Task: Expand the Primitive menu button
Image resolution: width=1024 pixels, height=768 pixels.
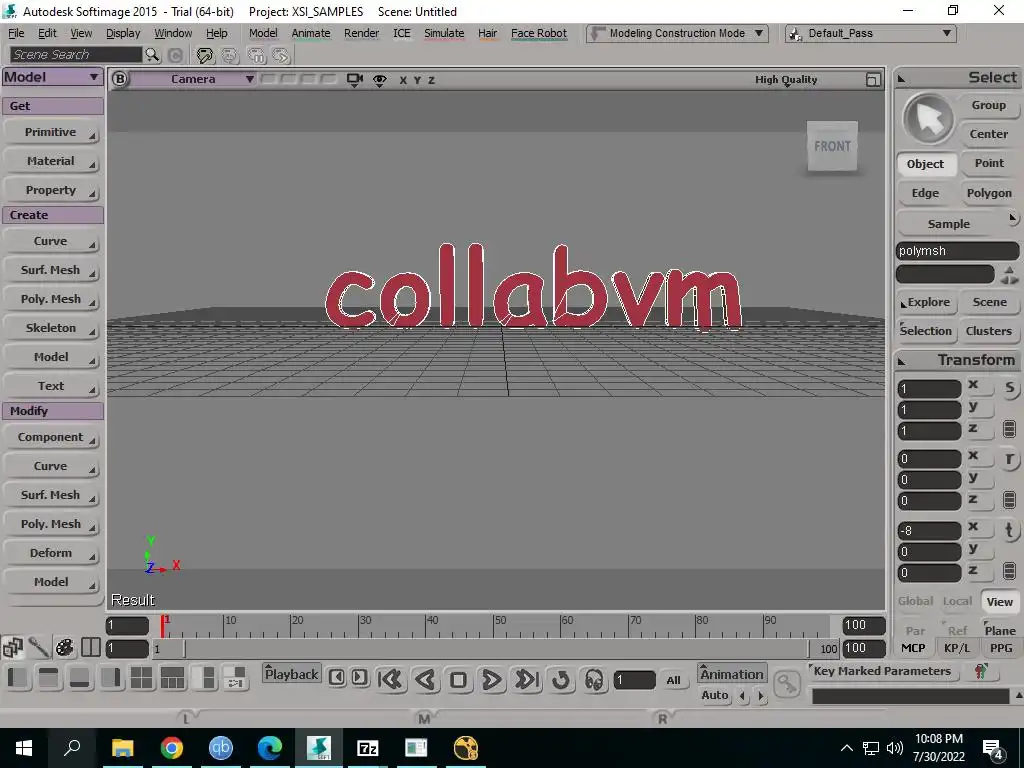Action: pyautogui.click(x=51, y=133)
